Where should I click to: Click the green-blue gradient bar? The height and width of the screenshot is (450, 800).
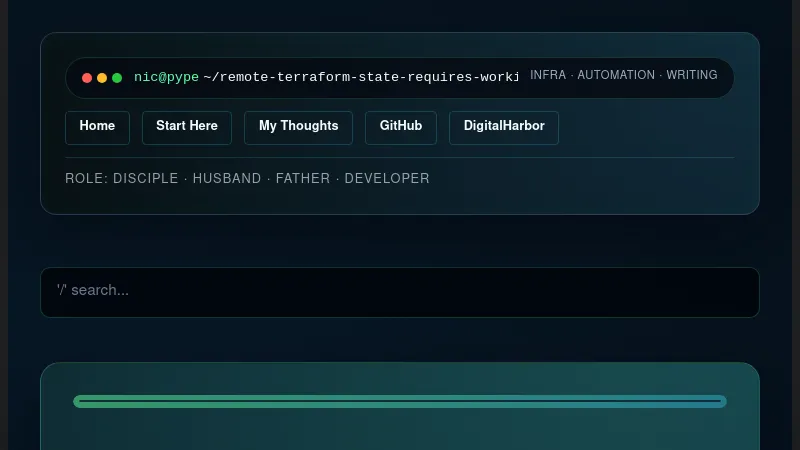tap(400, 402)
